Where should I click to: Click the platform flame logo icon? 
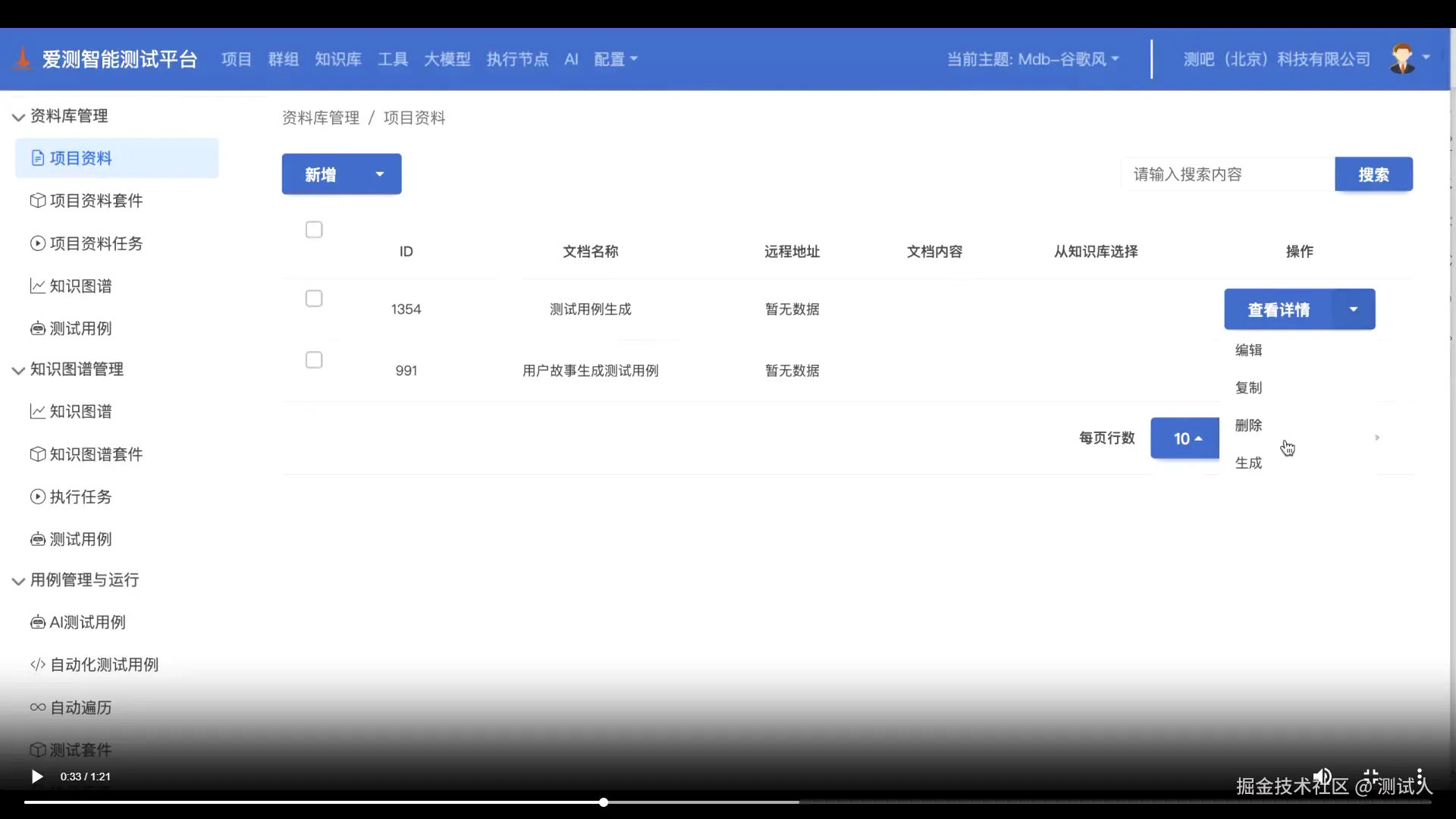pyautogui.click(x=23, y=58)
